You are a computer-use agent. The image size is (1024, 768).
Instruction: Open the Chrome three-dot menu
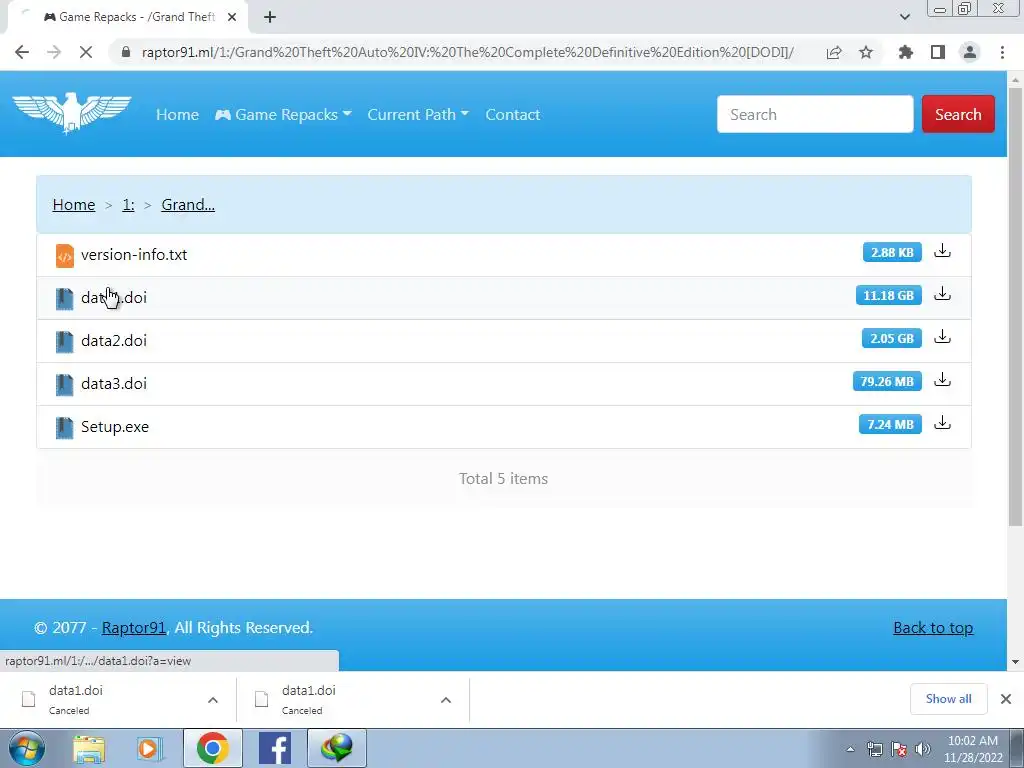coord(1002,52)
